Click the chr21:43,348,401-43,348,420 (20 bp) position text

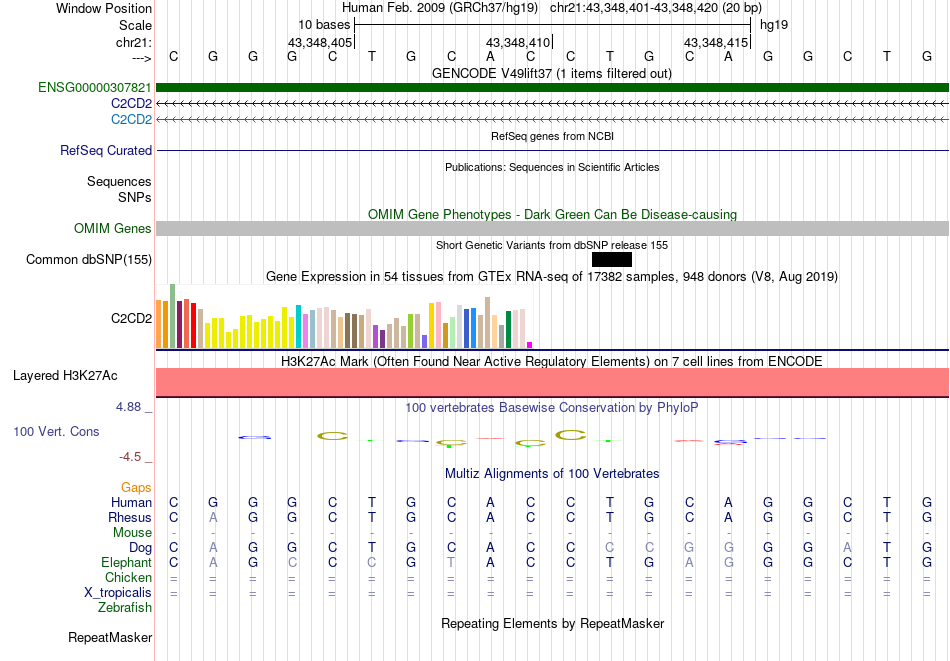(656, 8)
